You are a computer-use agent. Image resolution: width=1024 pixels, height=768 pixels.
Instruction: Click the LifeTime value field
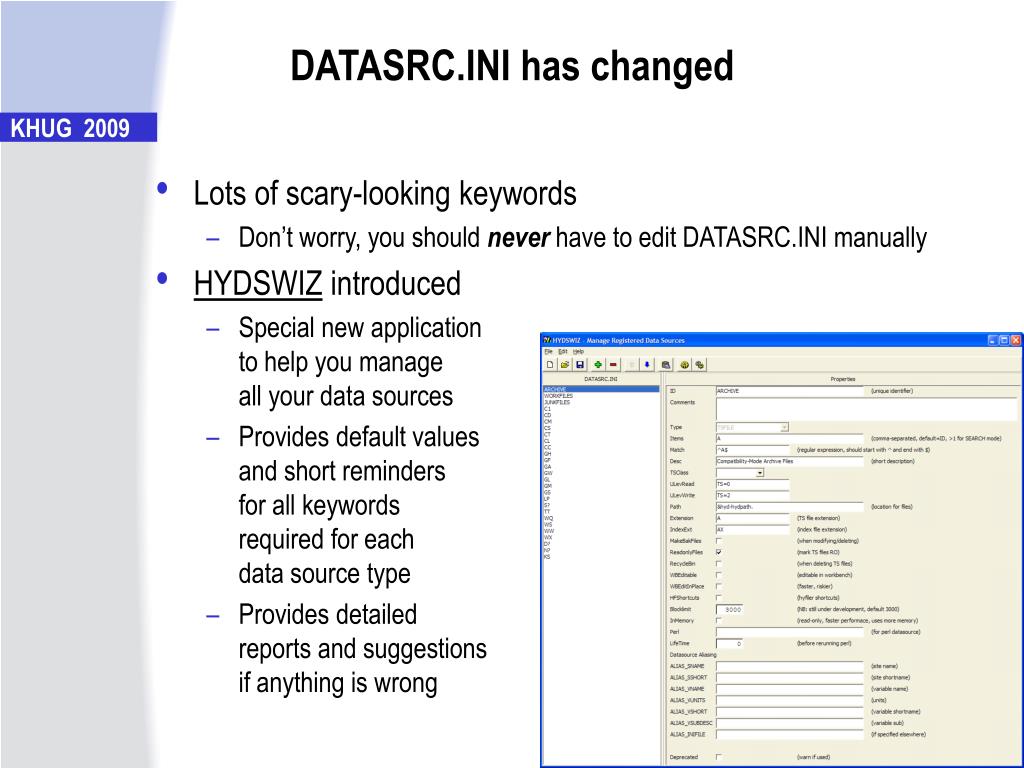tap(729, 643)
